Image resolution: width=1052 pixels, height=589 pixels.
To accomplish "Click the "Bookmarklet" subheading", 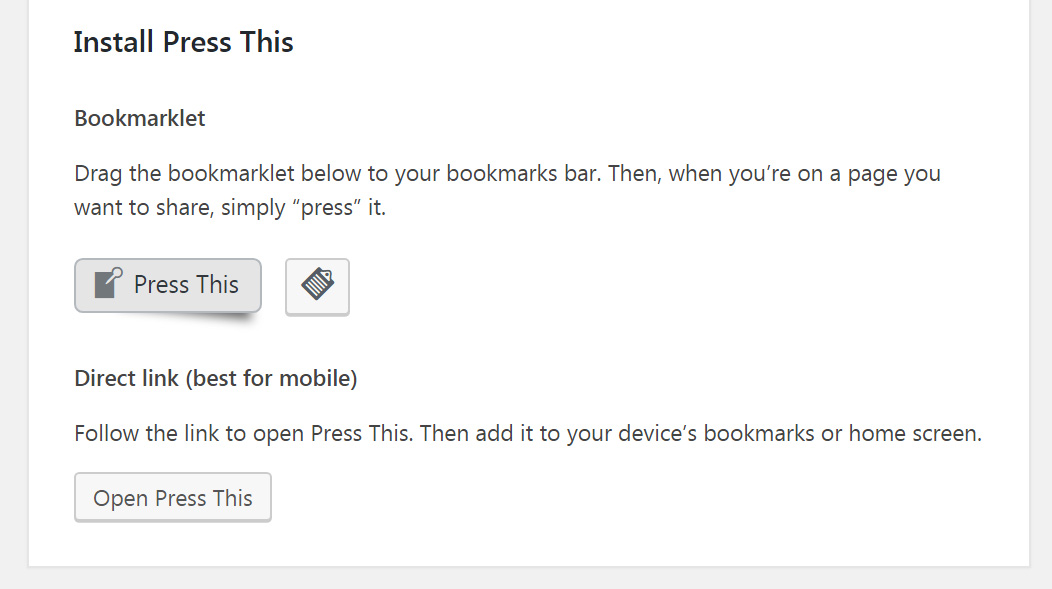I will coord(140,118).
